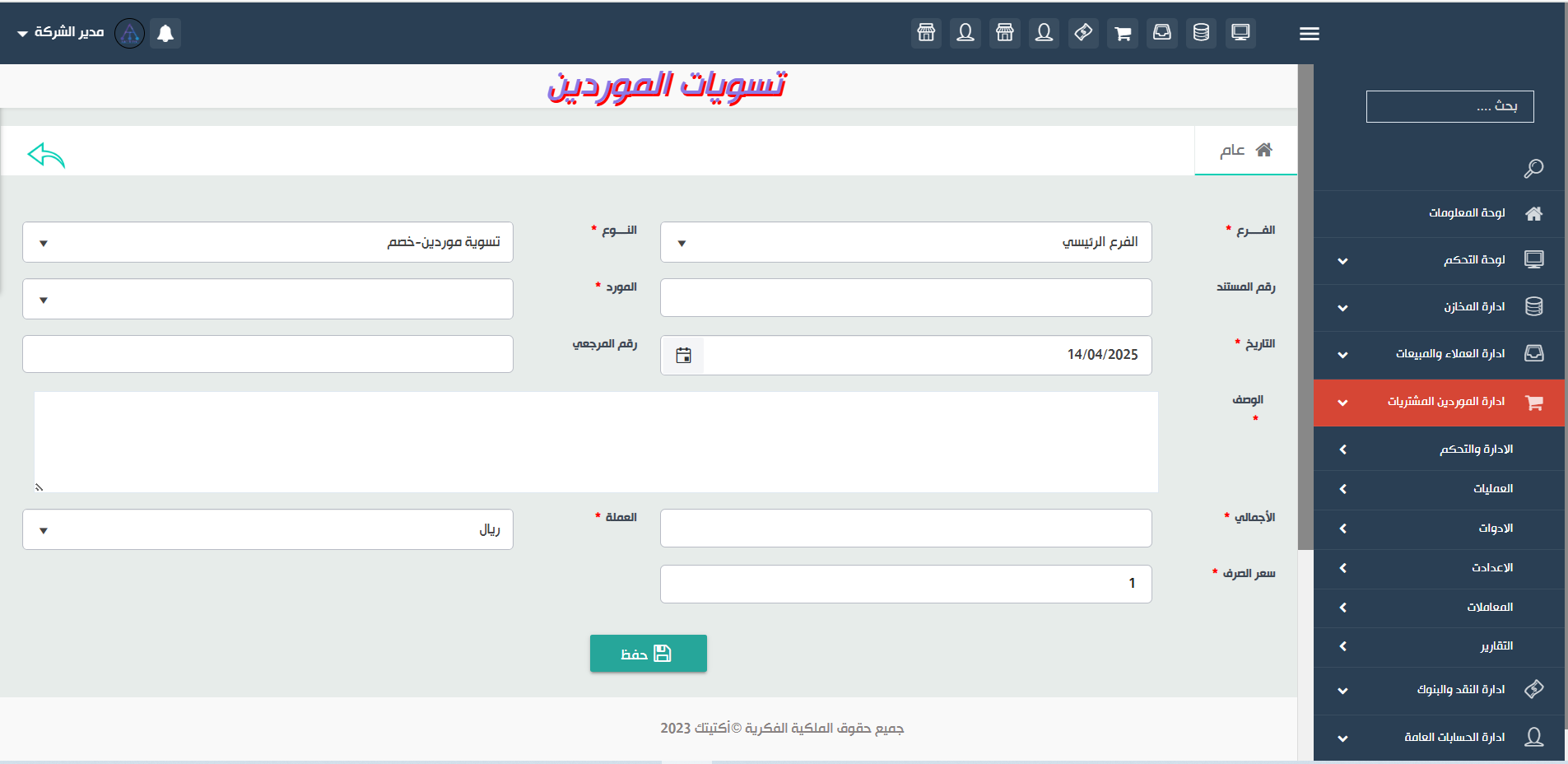Click the date field 14/04/2025
The image size is (1568, 764).
[927, 355]
